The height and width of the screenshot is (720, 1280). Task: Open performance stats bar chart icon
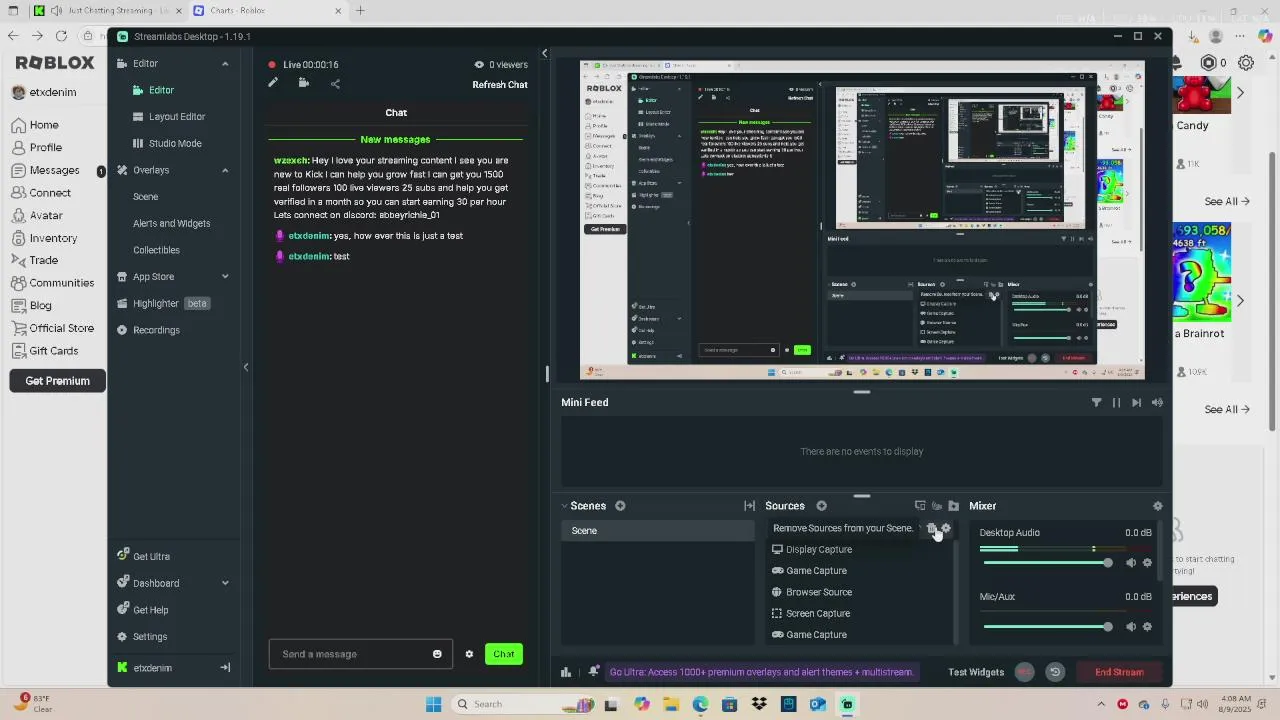pos(566,672)
